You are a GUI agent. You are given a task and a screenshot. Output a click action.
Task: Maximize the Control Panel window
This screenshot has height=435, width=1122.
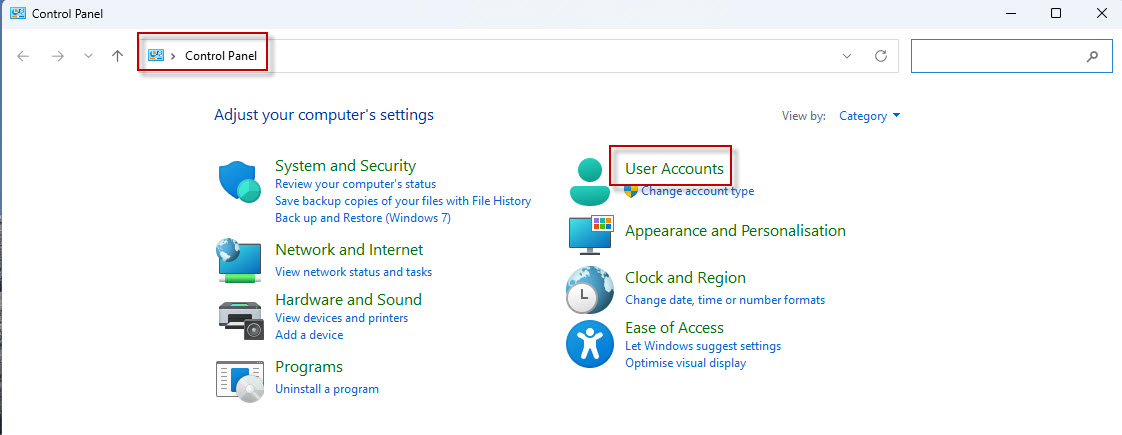click(x=1056, y=13)
